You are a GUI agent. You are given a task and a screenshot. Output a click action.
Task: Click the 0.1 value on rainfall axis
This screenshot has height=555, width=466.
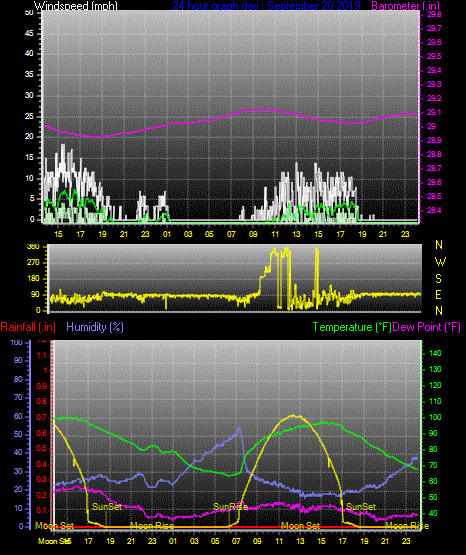coord(42,510)
